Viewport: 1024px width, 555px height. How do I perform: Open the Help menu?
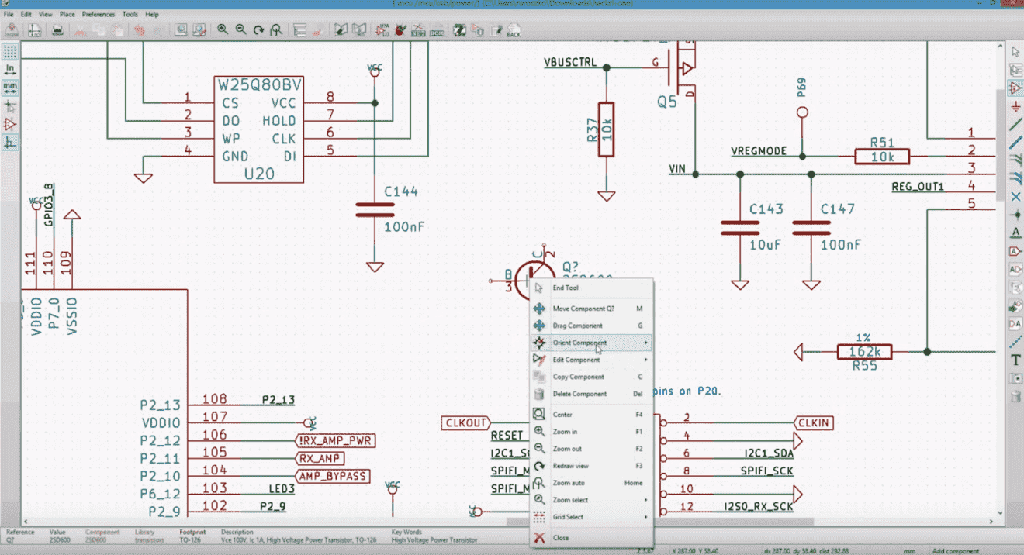point(152,14)
